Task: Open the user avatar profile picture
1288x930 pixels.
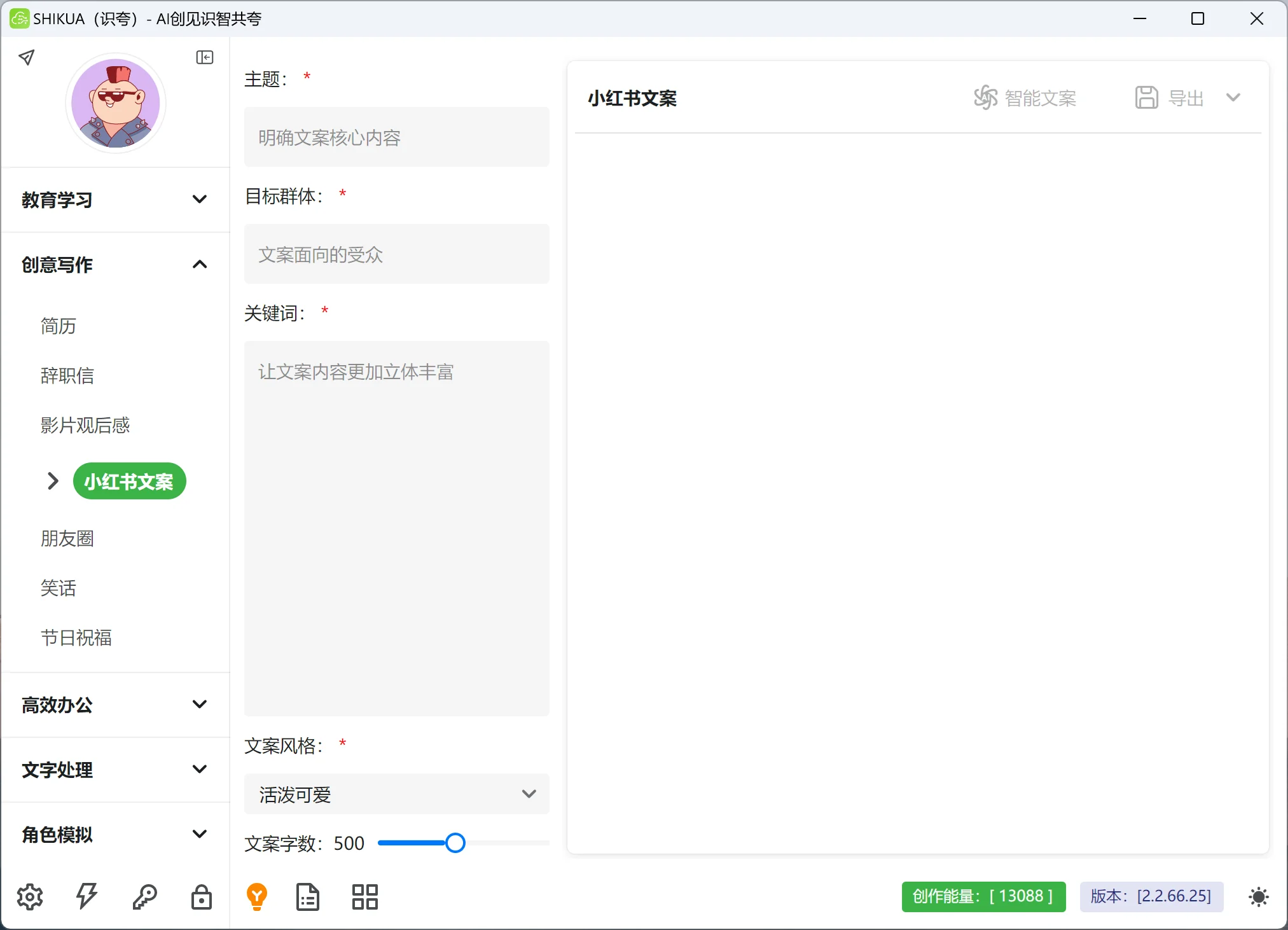Action: tap(116, 103)
